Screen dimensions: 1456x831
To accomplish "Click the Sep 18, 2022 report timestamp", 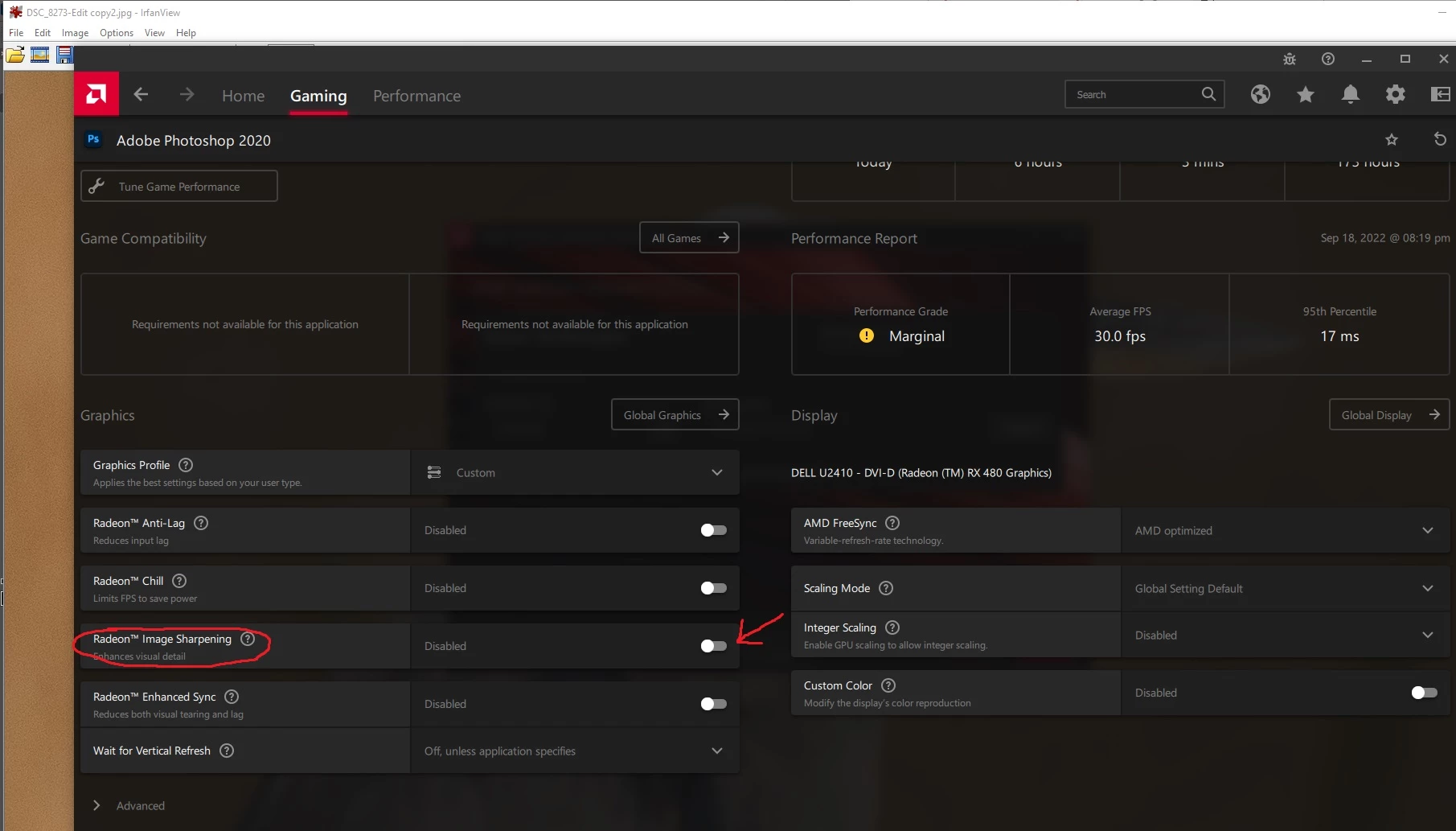I will click(1385, 238).
